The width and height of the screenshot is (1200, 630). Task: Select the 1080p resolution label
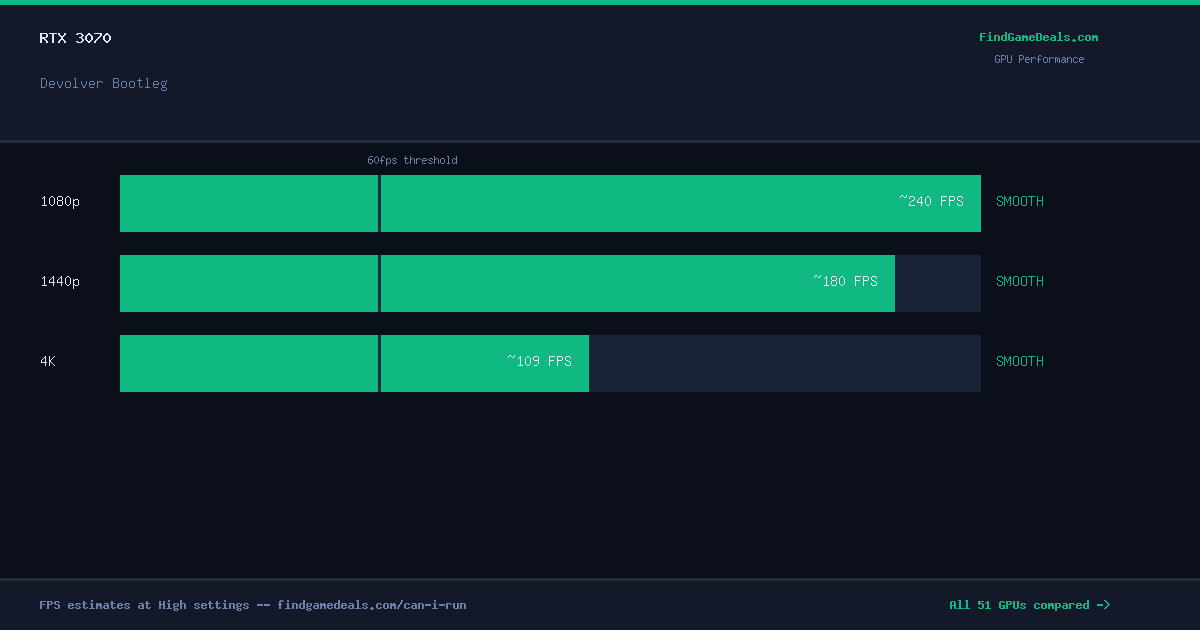[x=60, y=201]
